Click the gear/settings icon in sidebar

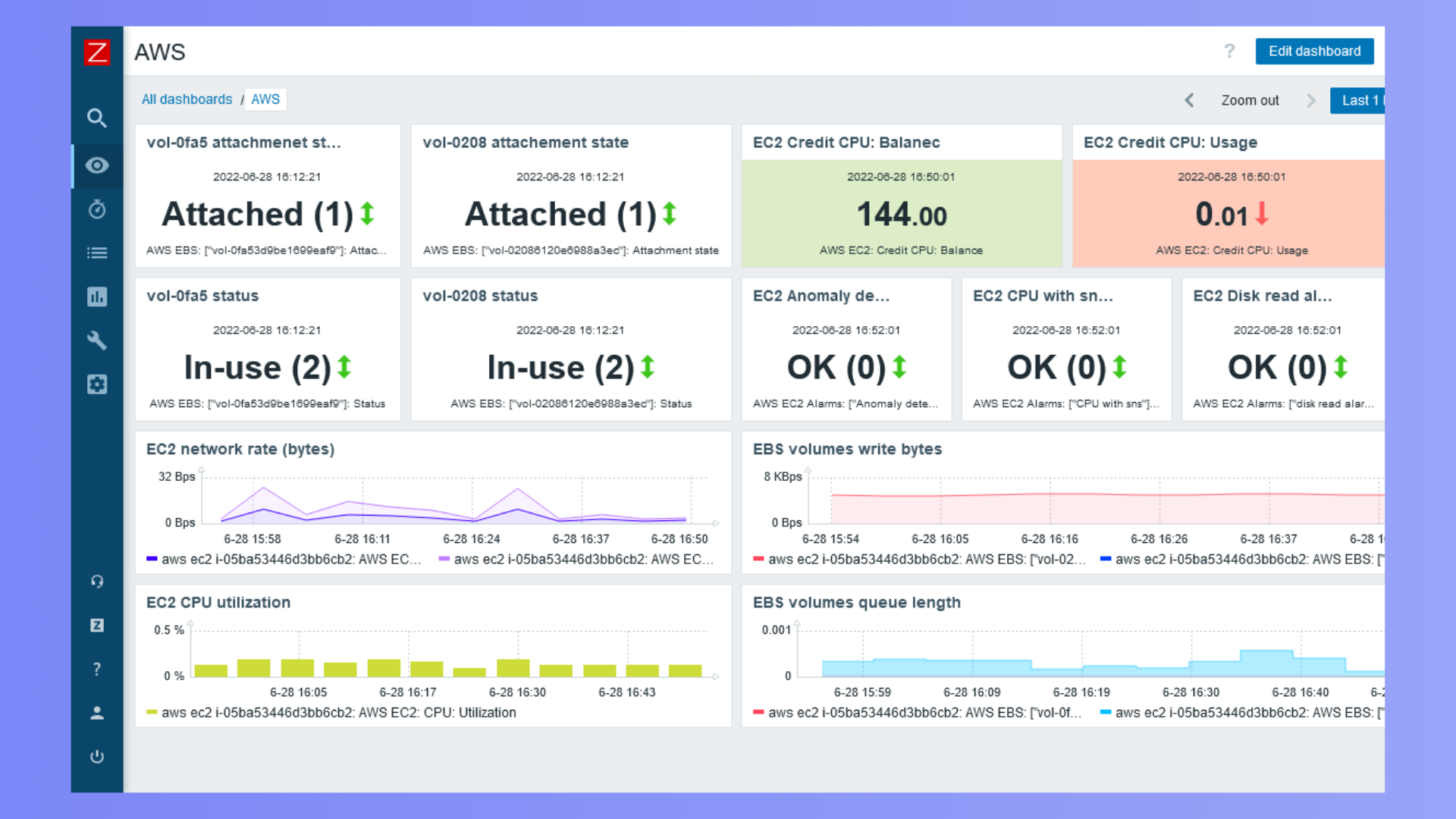click(97, 384)
